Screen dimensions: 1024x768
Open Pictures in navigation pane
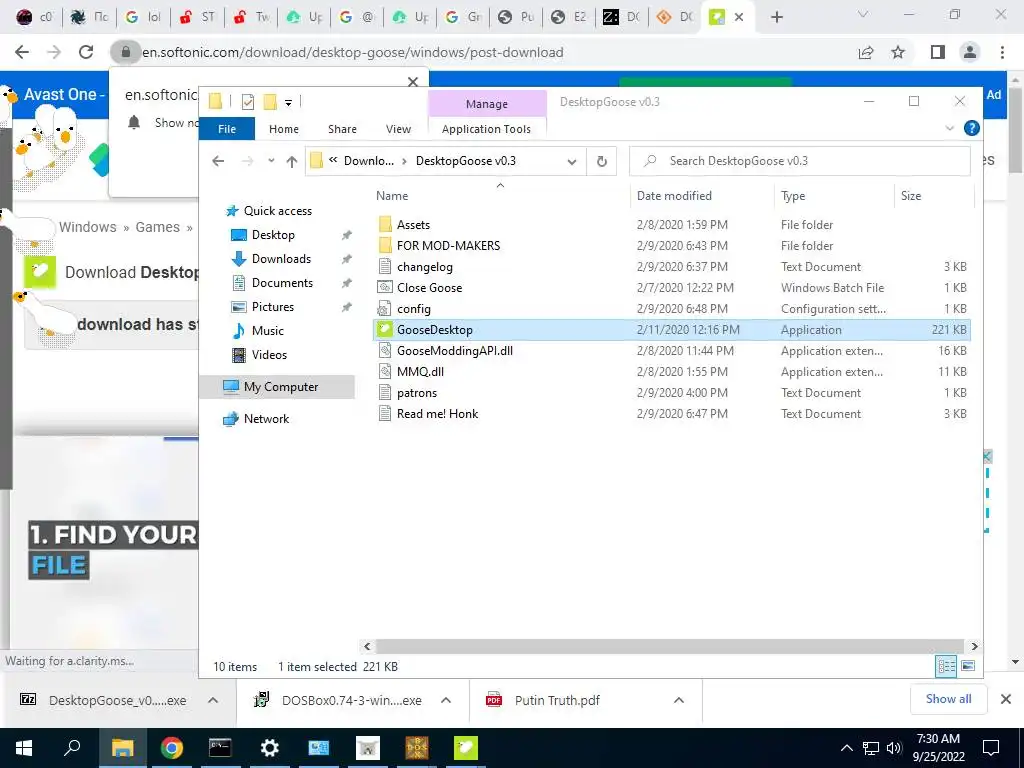click(x=272, y=307)
